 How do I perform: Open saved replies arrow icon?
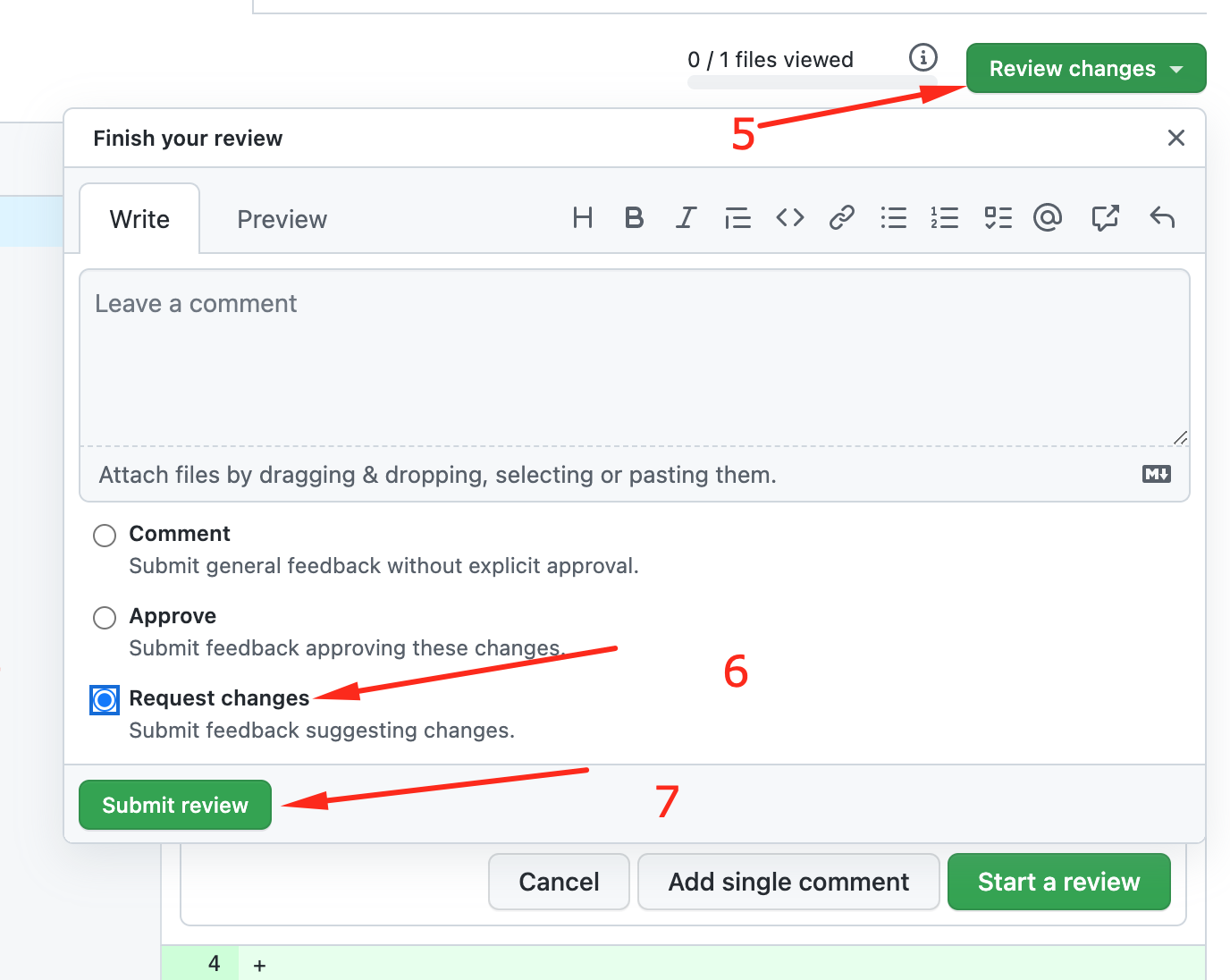click(x=1162, y=217)
